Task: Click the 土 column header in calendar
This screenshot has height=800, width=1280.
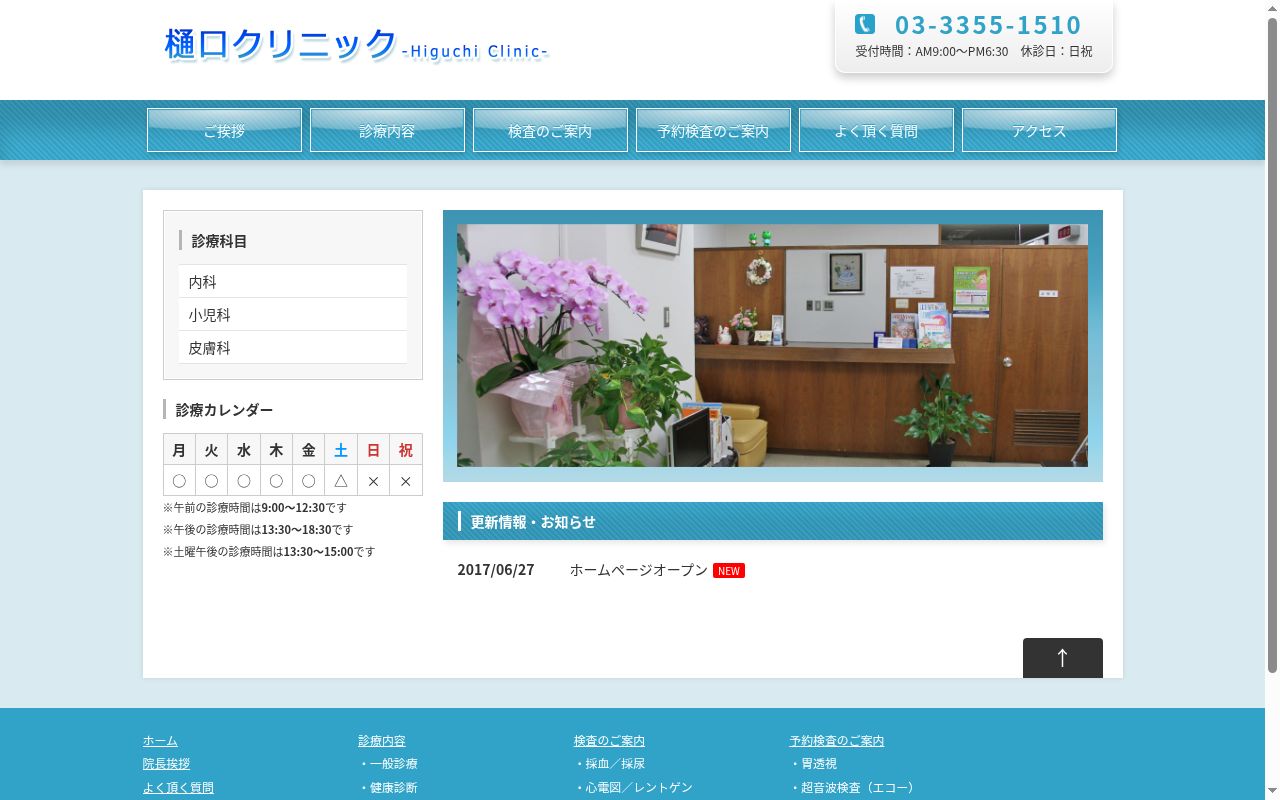Action: click(341, 450)
